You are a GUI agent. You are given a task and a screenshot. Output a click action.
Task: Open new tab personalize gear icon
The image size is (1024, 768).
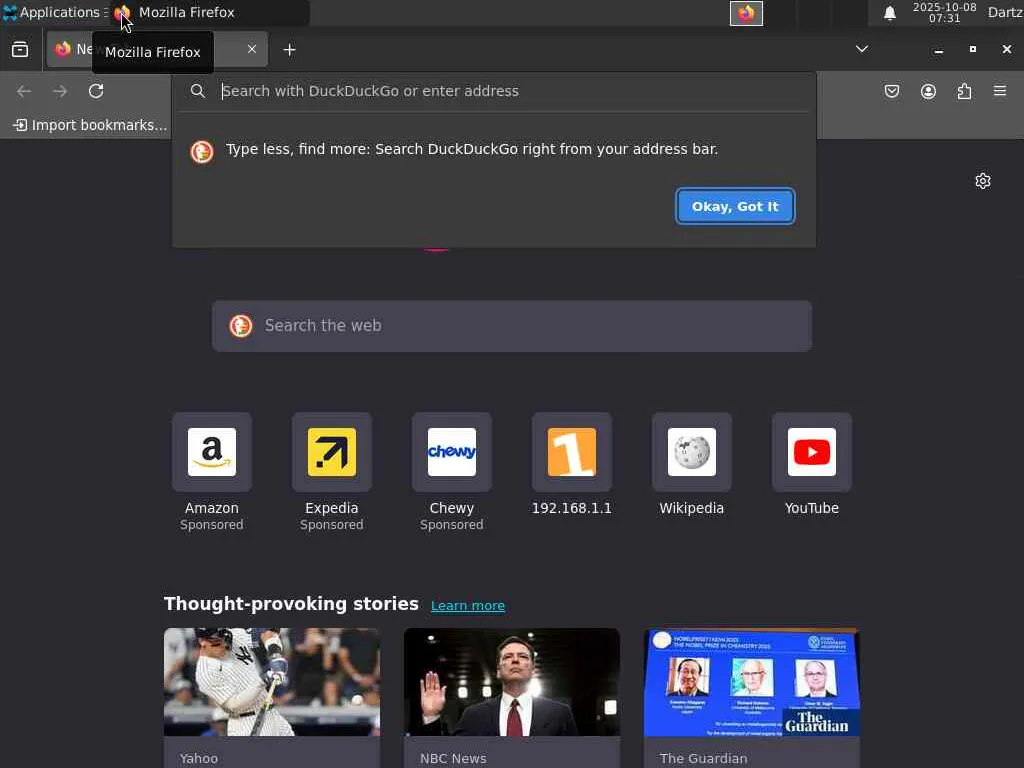pos(982,181)
